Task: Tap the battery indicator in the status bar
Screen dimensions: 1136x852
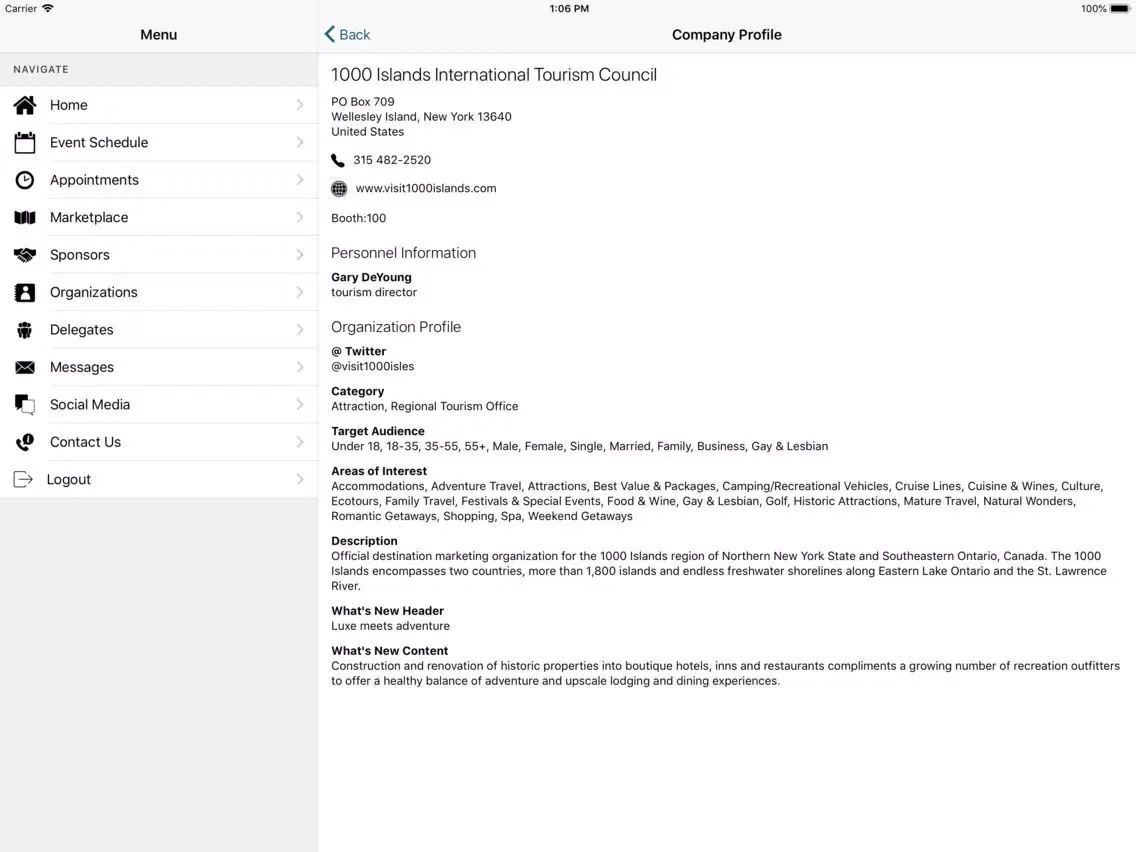Action: coord(1120,9)
